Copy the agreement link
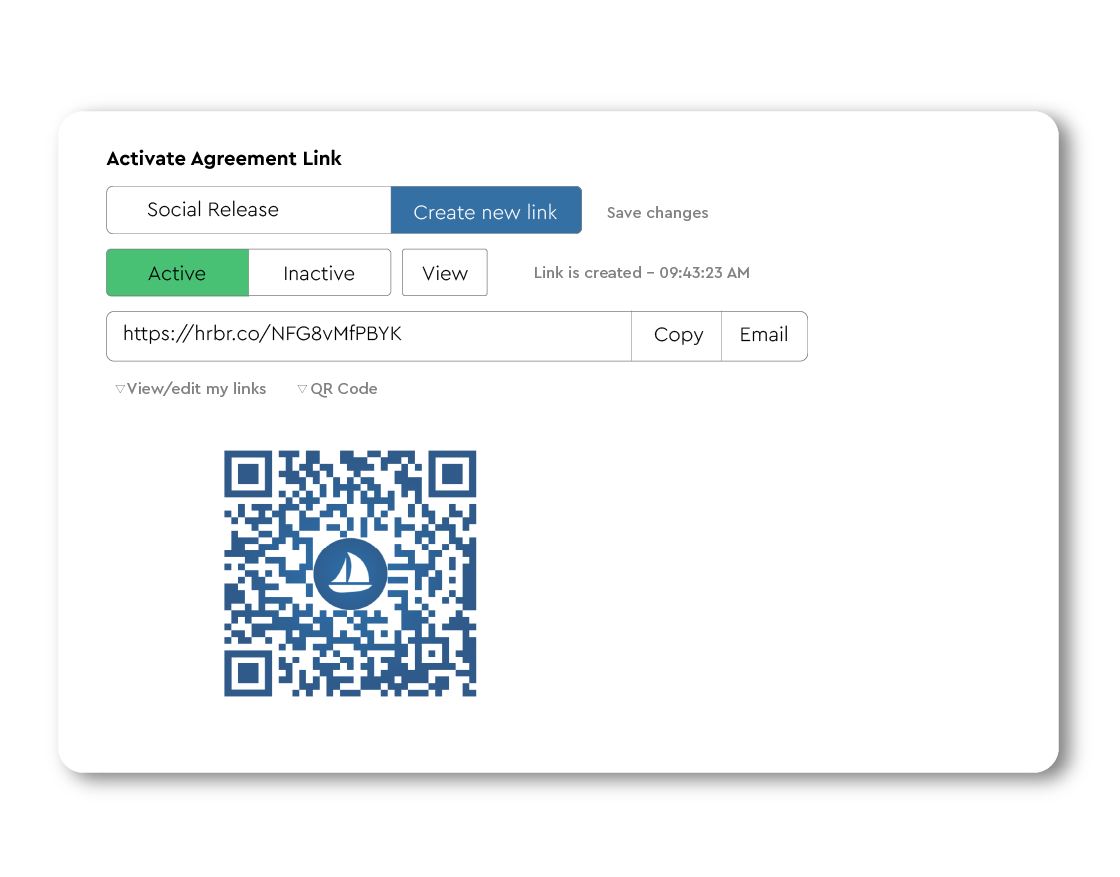The width and height of the screenshot is (1120, 877). (x=677, y=336)
